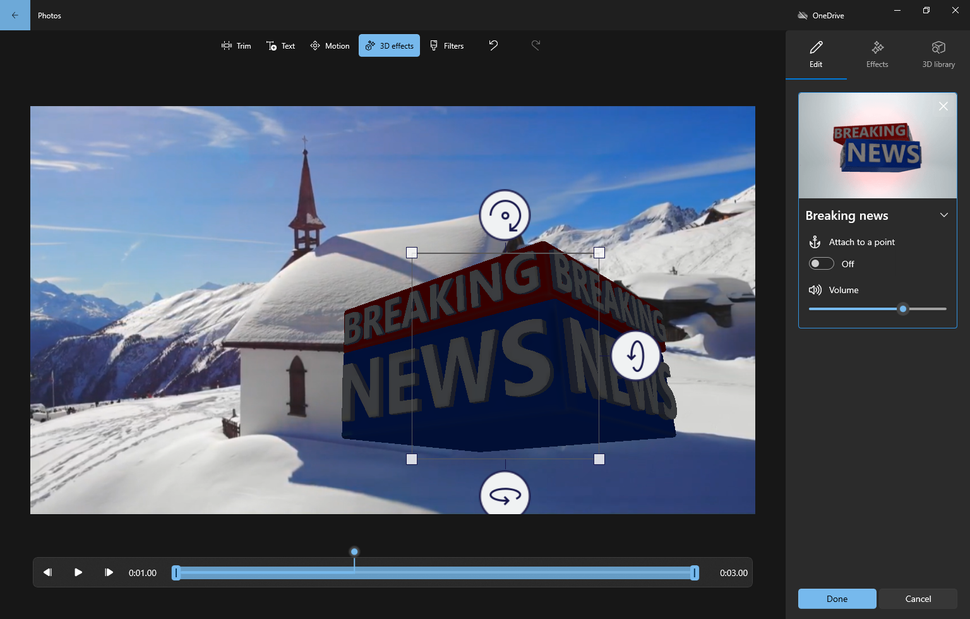Collapse the Breaking news options

pos(944,215)
